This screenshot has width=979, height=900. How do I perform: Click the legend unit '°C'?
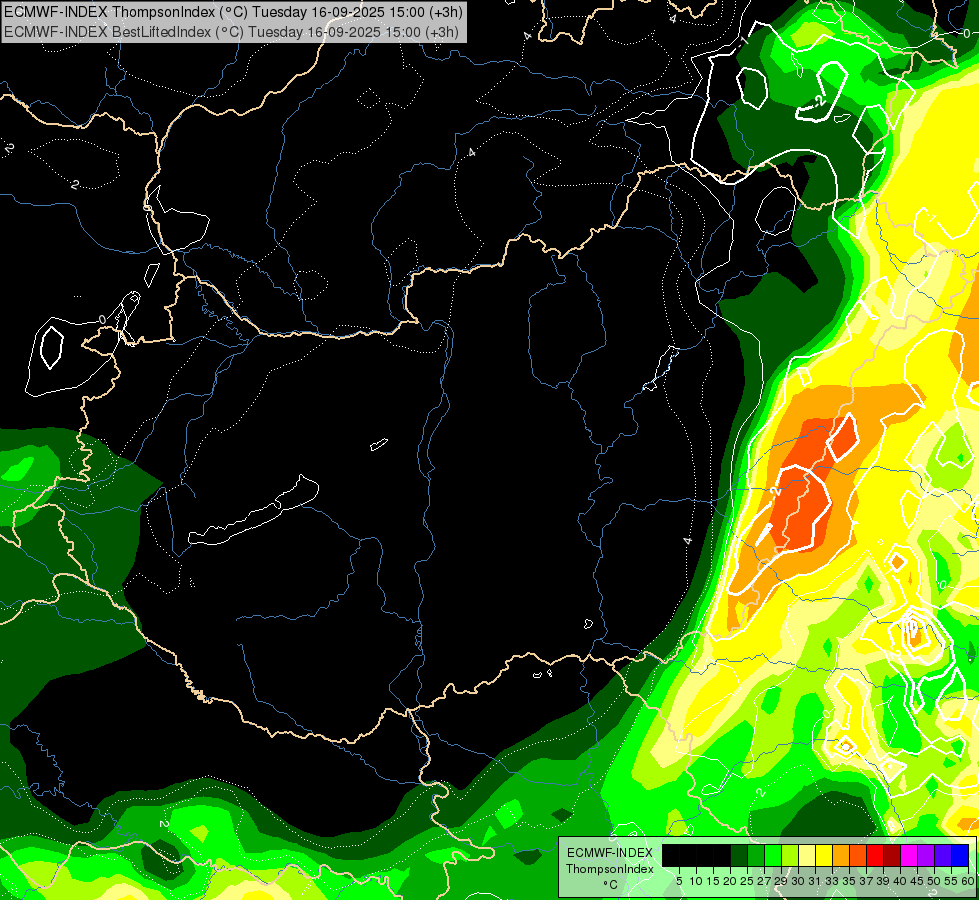point(611,885)
